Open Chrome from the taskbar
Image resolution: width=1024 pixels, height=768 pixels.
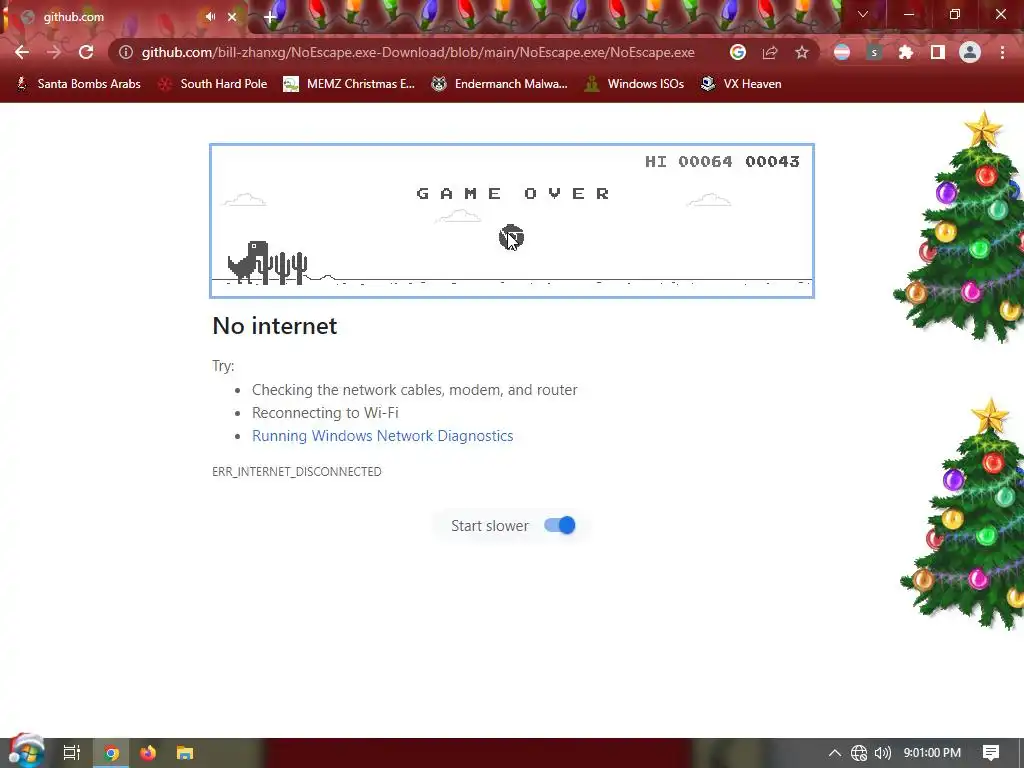pyautogui.click(x=111, y=753)
